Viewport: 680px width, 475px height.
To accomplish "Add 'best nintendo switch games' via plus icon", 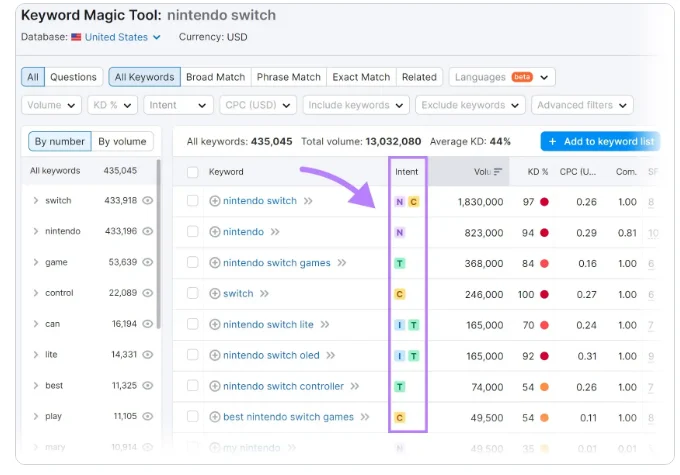I will pos(215,417).
